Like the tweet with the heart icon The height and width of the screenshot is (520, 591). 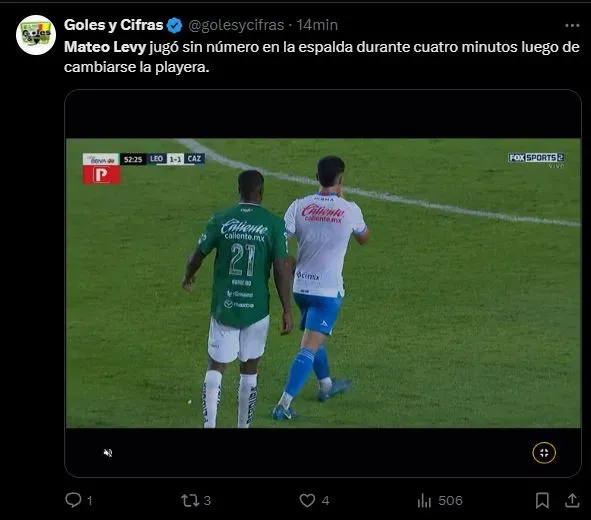pos(307,500)
